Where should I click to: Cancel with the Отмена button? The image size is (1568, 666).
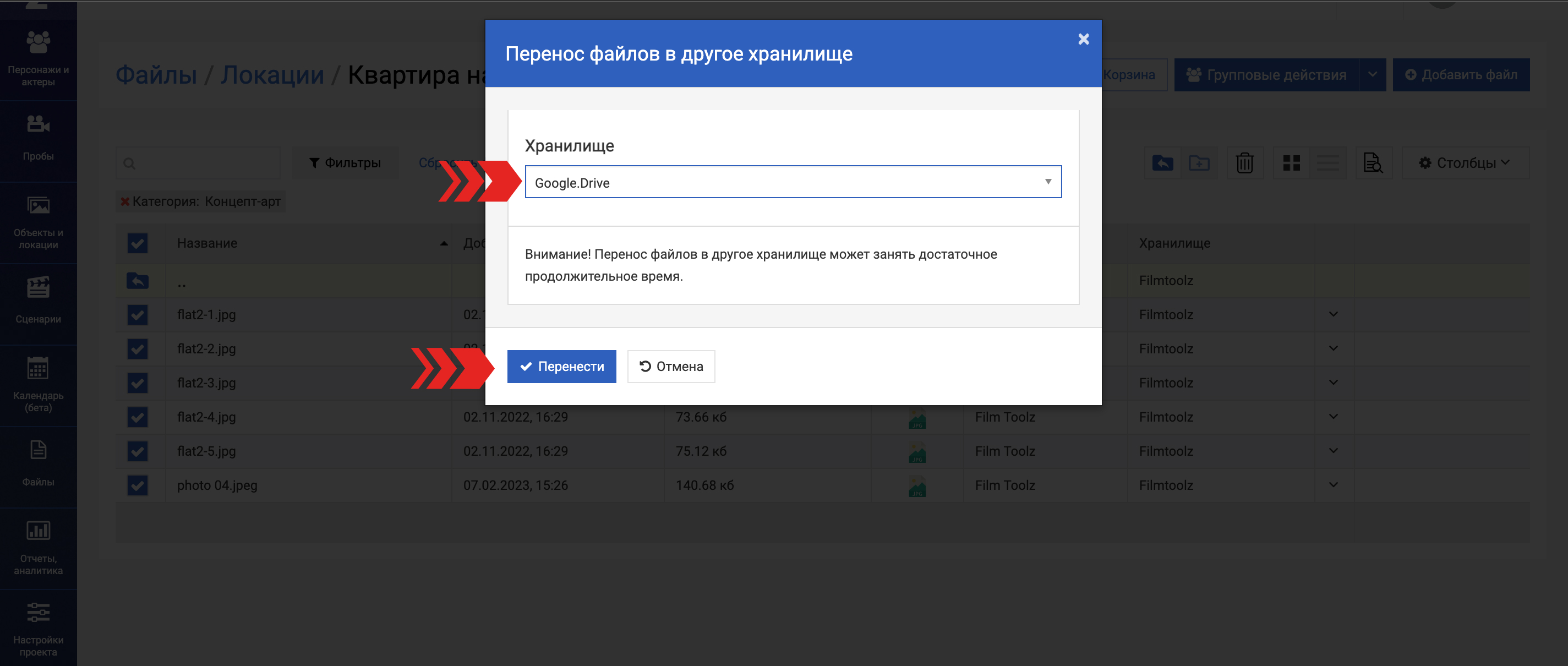point(671,367)
